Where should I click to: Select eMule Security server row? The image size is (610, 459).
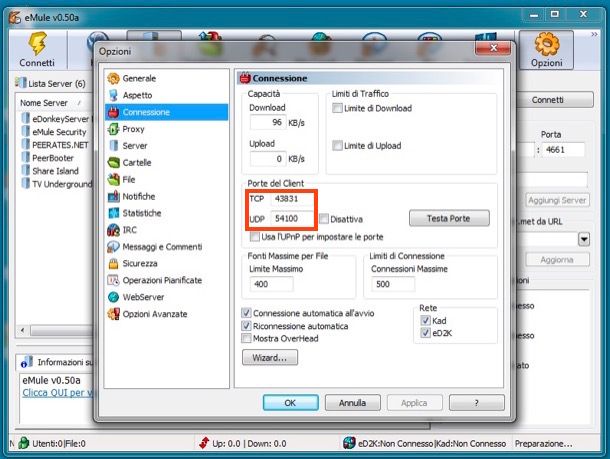[56, 132]
